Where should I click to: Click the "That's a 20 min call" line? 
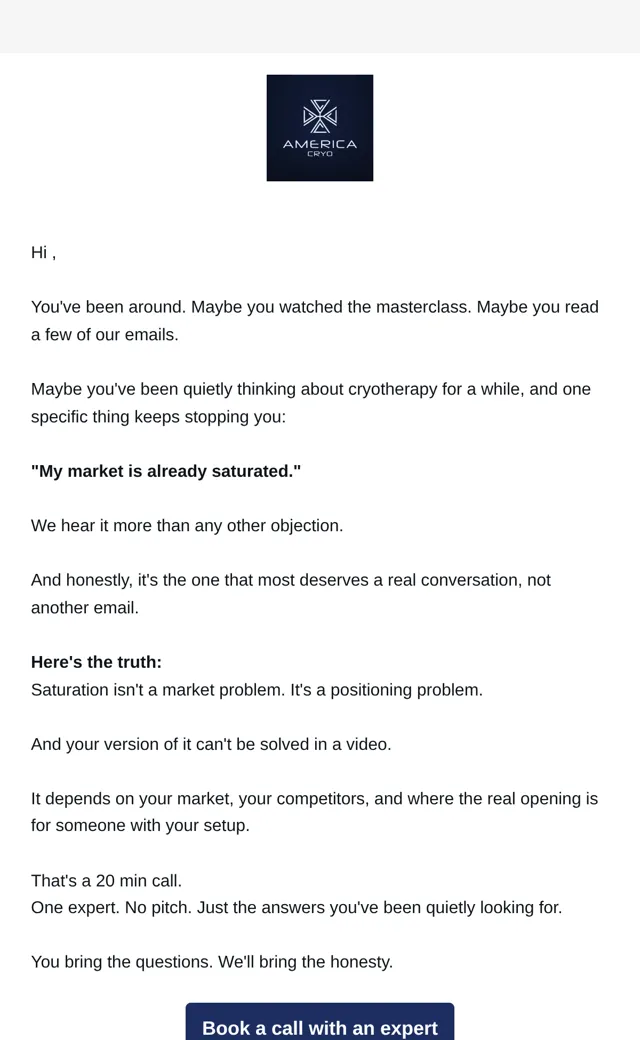pyautogui.click(x=106, y=881)
